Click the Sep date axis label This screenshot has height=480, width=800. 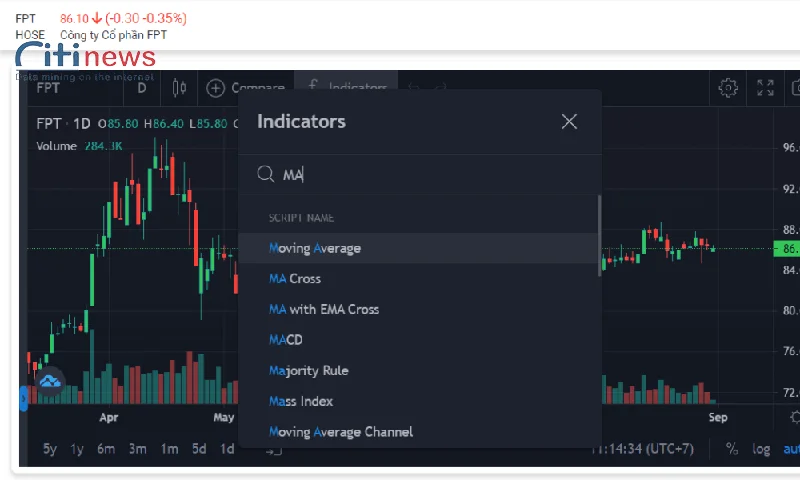coord(718,417)
